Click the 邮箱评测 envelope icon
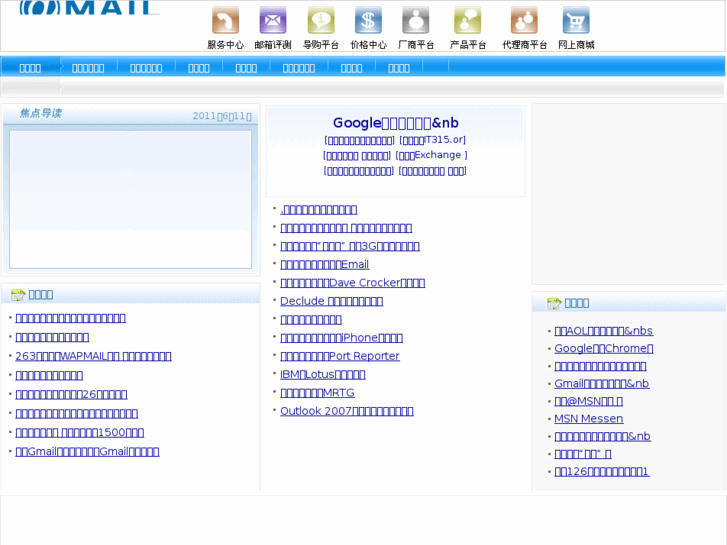Image resolution: width=727 pixels, height=545 pixels. point(273,20)
